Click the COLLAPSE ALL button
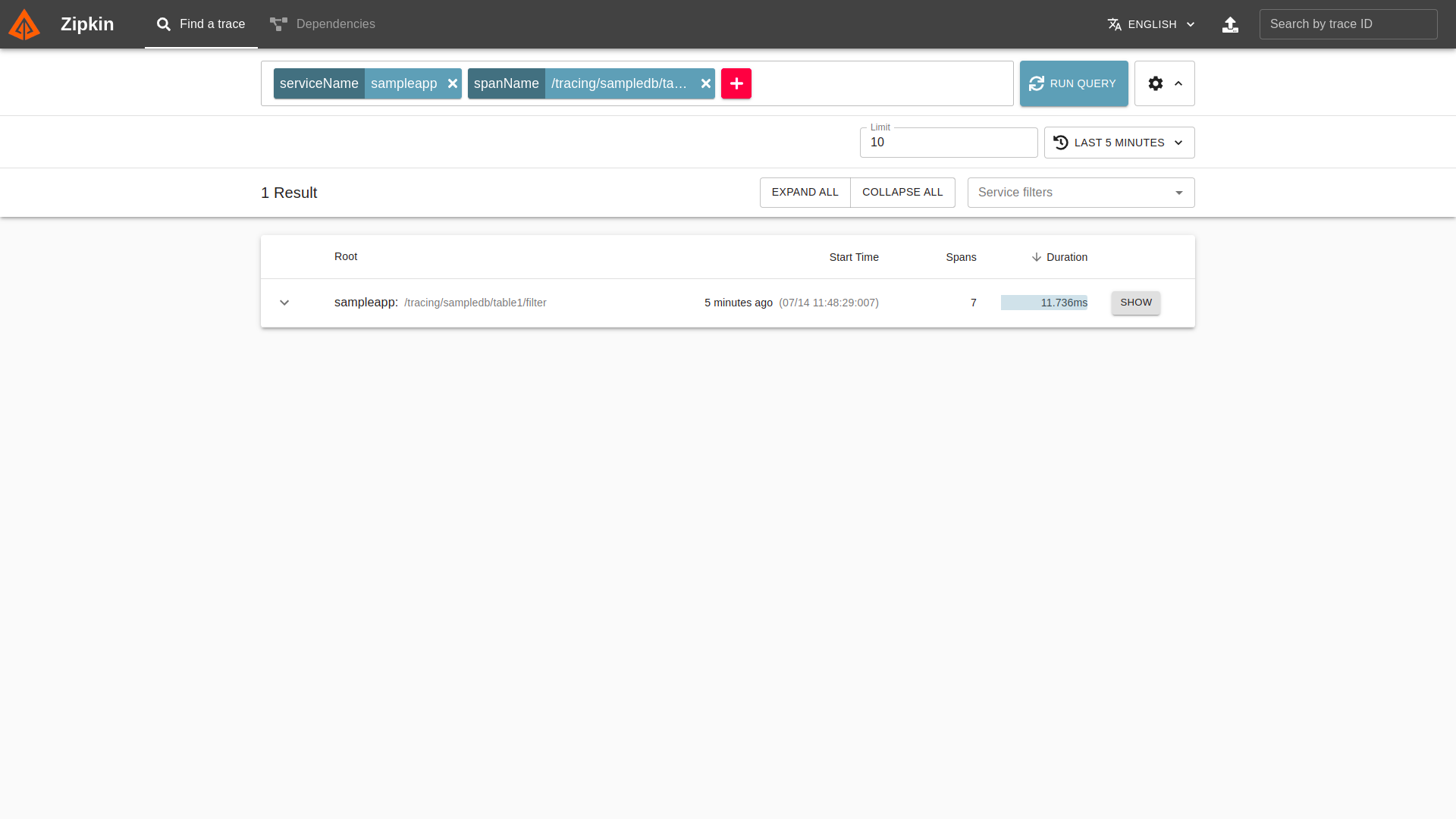 click(902, 193)
